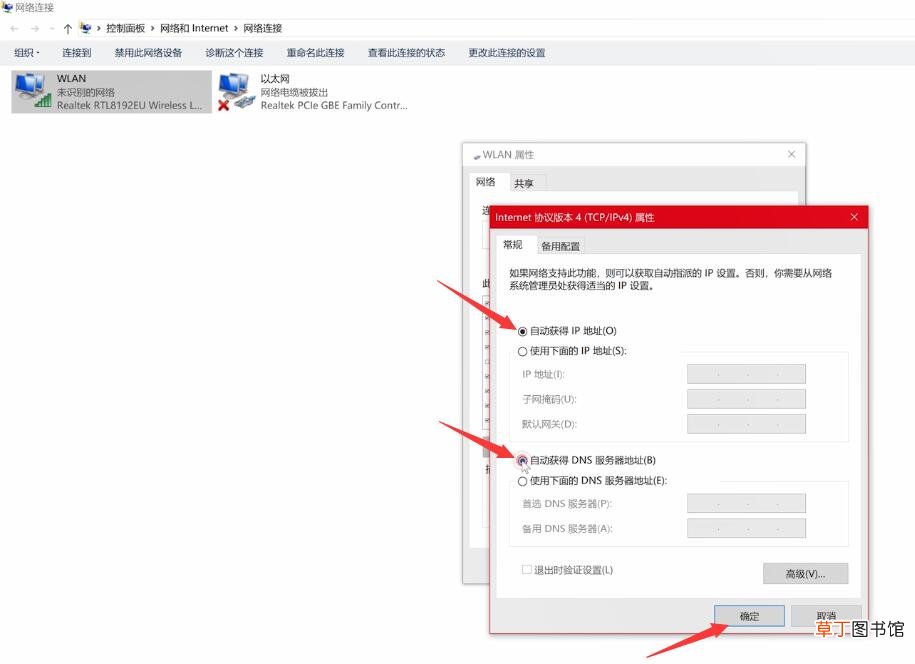Viewport: 915px width, 664px height.
Task: Select the WLAN network adapter icon
Action: pos(33,91)
